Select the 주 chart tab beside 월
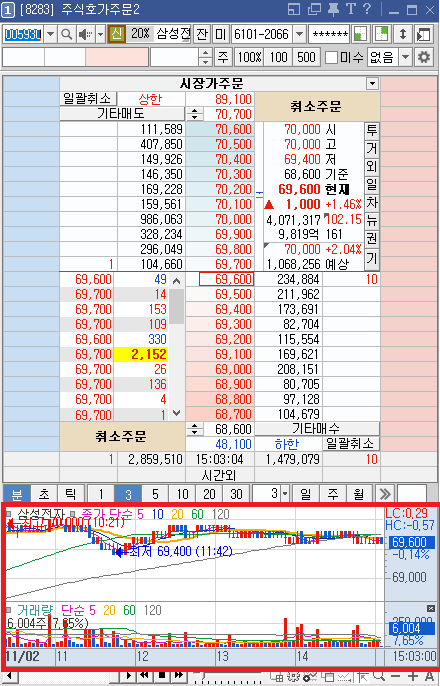 tap(333, 494)
